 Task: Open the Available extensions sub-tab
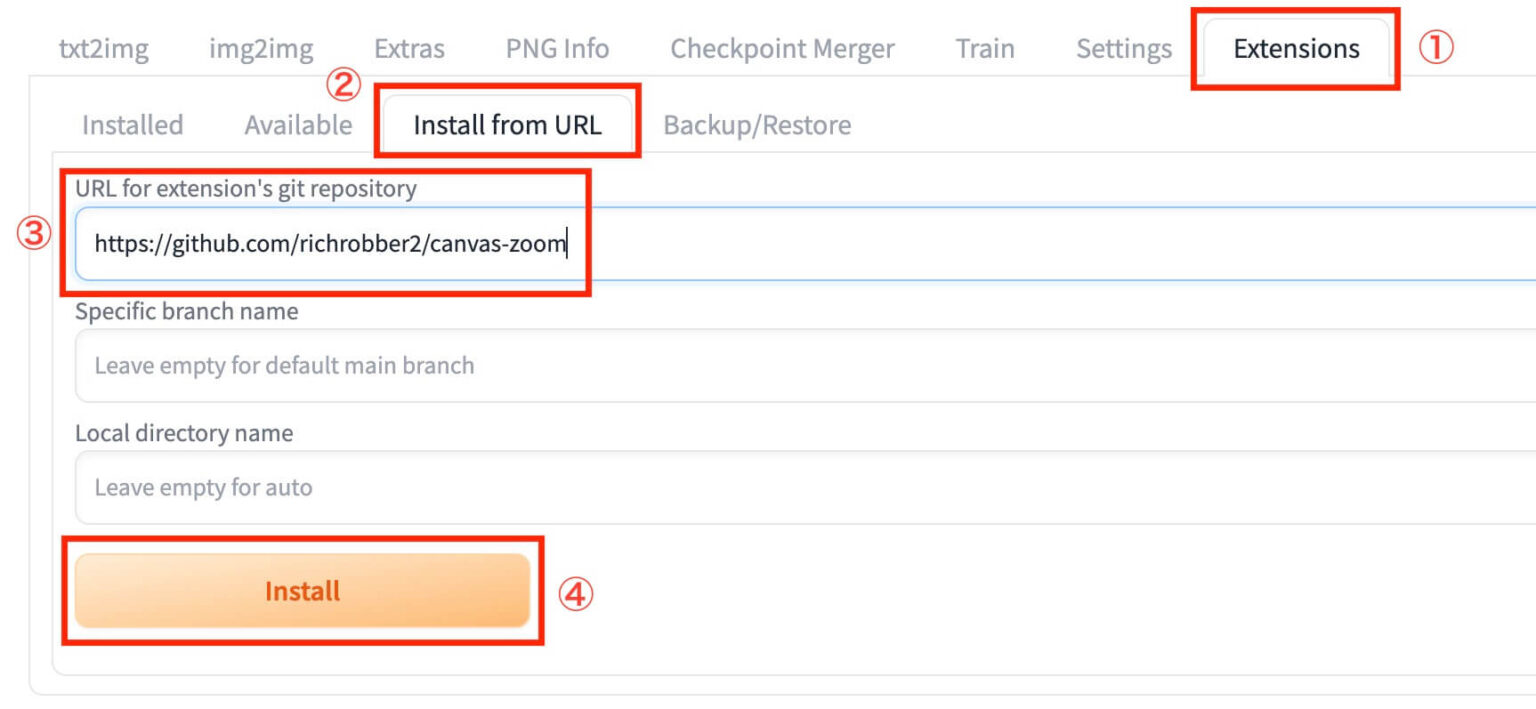tap(298, 125)
